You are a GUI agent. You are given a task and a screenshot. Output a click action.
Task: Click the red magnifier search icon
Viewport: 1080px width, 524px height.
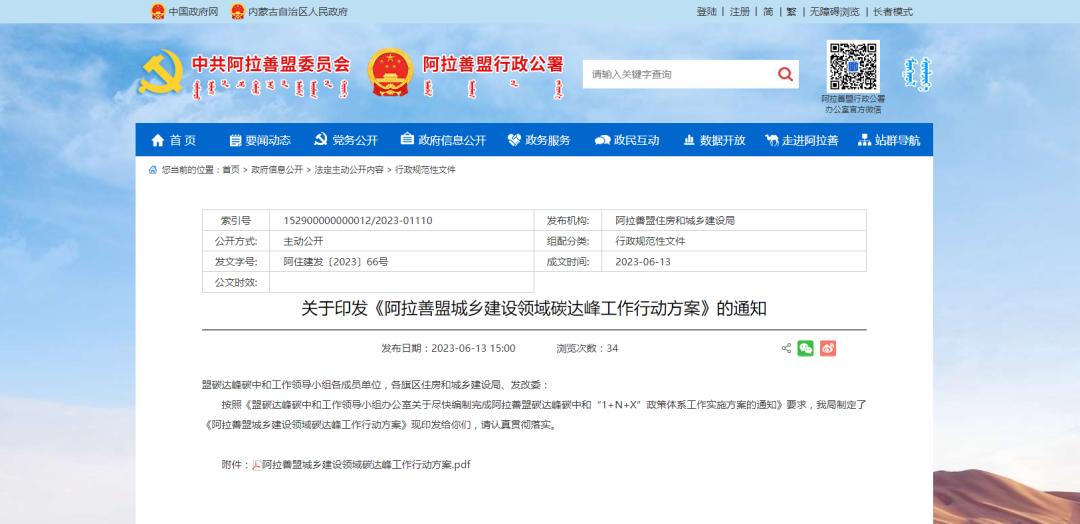[x=785, y=74]
